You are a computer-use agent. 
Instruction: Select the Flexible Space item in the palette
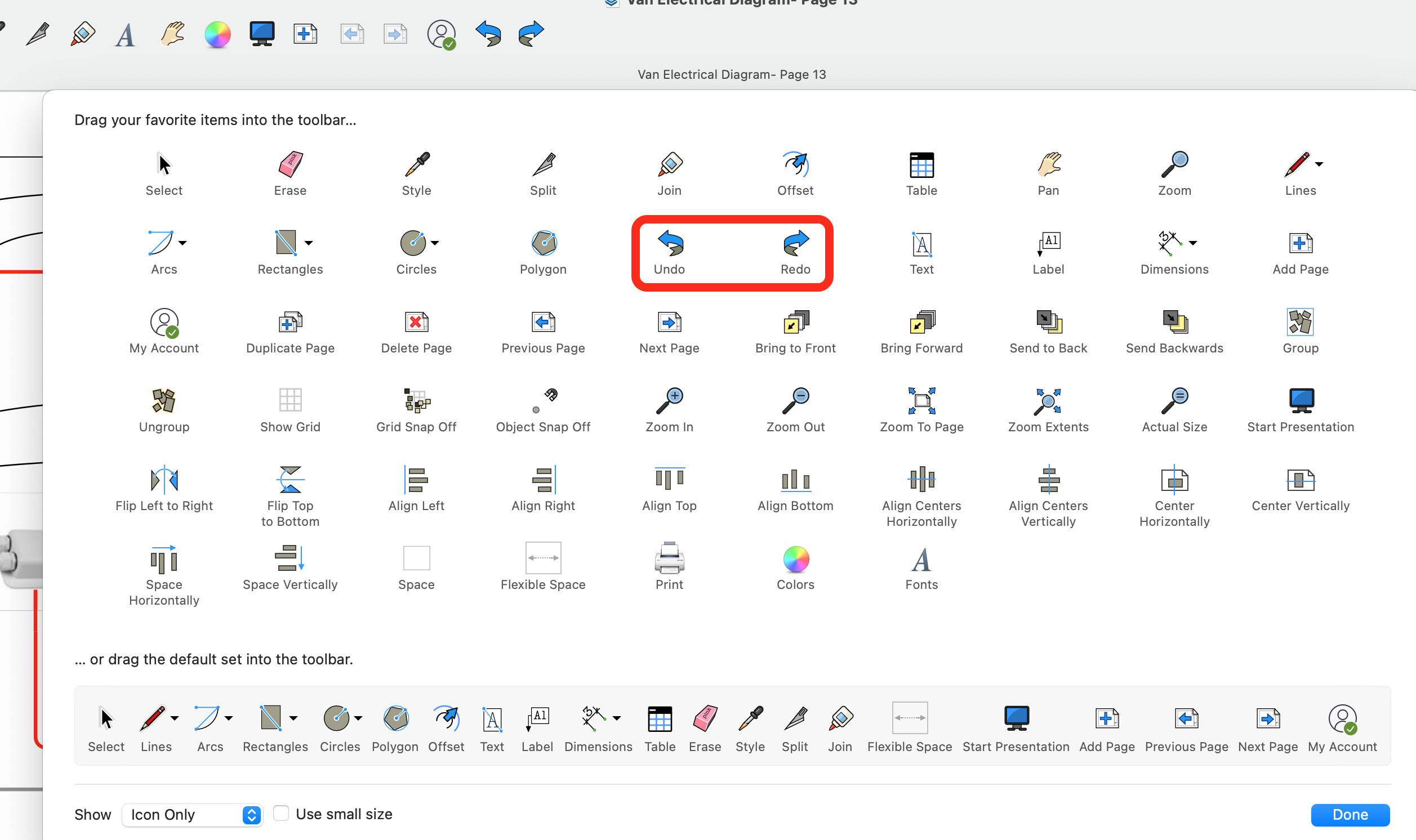click(543, 567)
